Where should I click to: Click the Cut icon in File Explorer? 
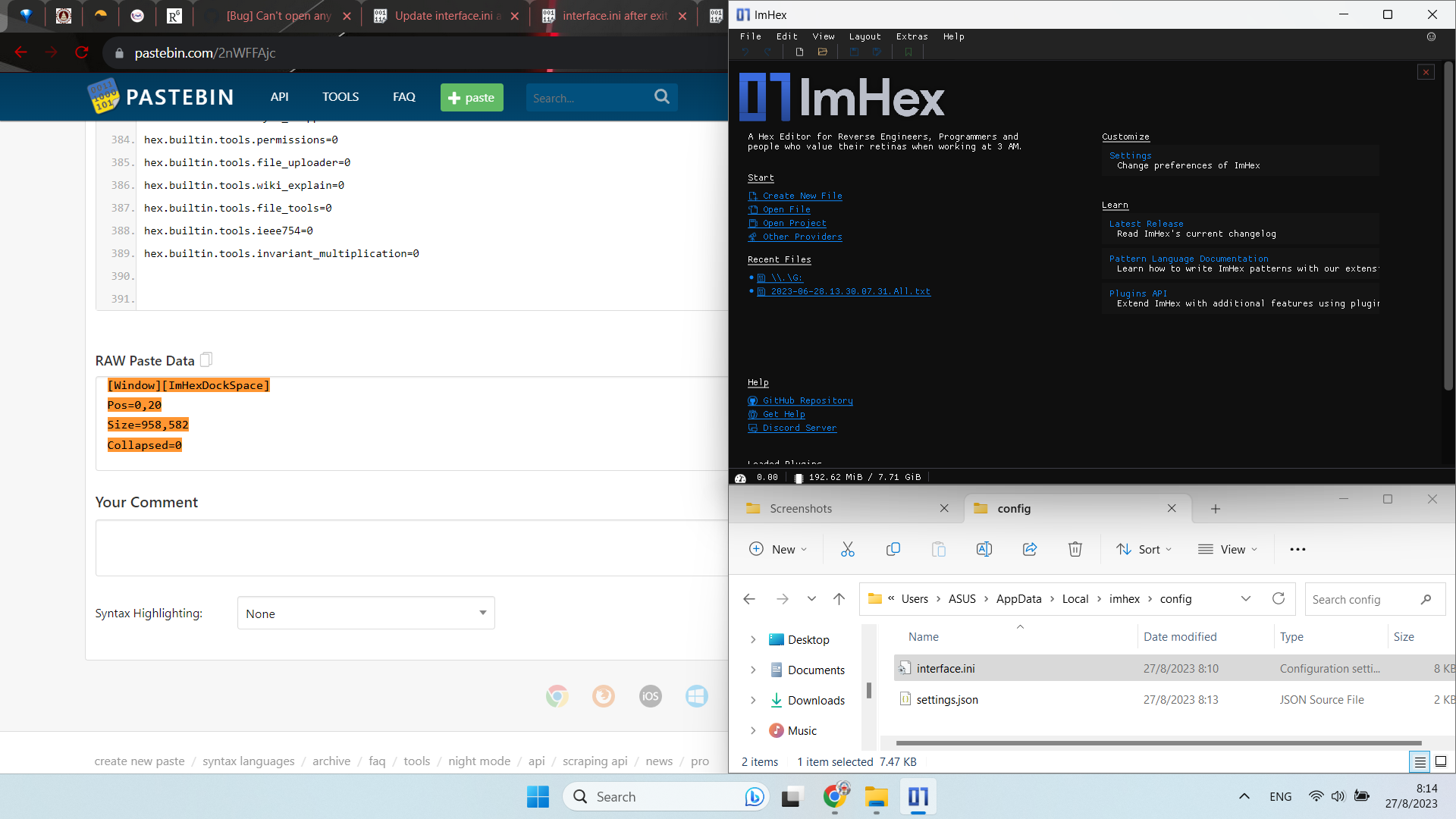(x=848, y=549)
